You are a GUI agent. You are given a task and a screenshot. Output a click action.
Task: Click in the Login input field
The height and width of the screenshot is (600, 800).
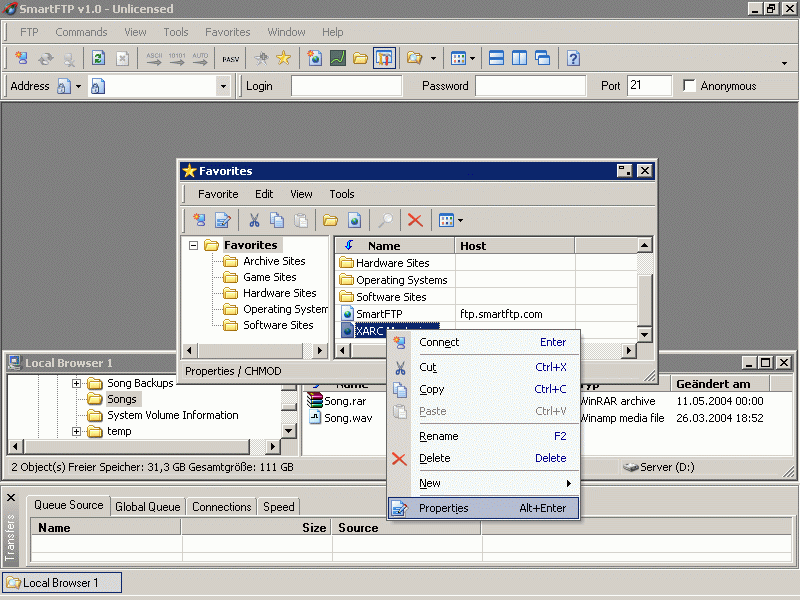pos(346,86)
